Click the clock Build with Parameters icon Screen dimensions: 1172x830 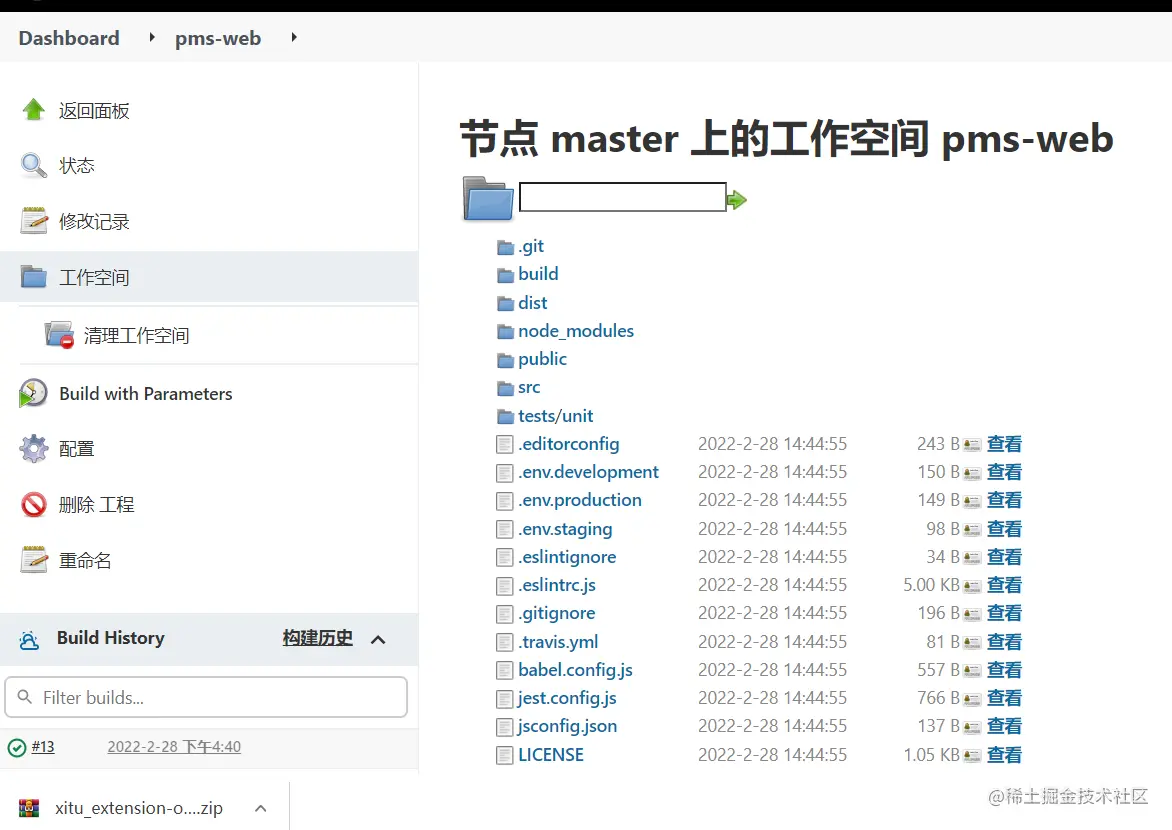click(34, 393)
